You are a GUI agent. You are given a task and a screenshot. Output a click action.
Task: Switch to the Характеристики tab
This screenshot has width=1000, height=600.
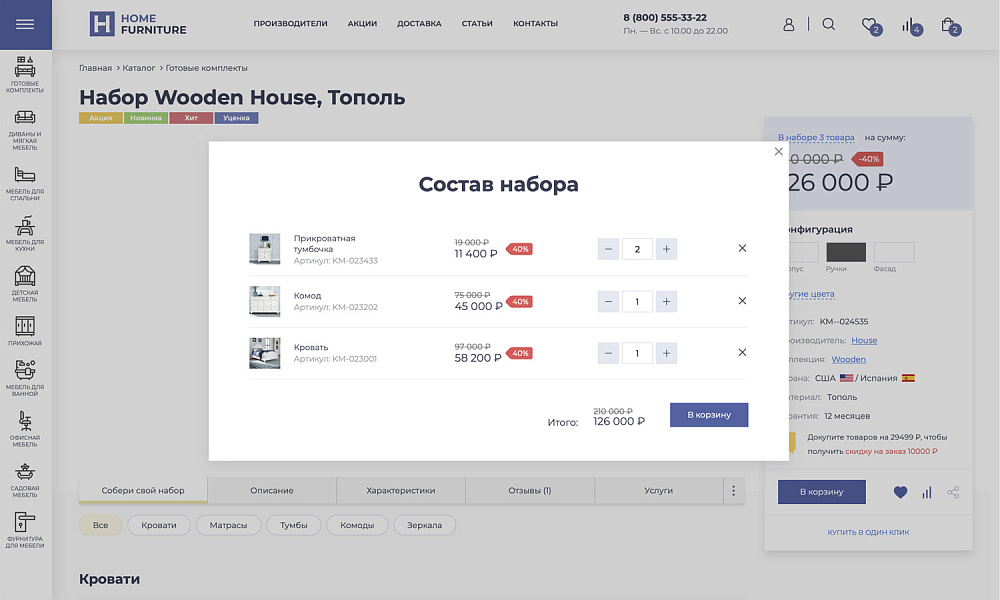pyautogui.click(x=402, y=490)
